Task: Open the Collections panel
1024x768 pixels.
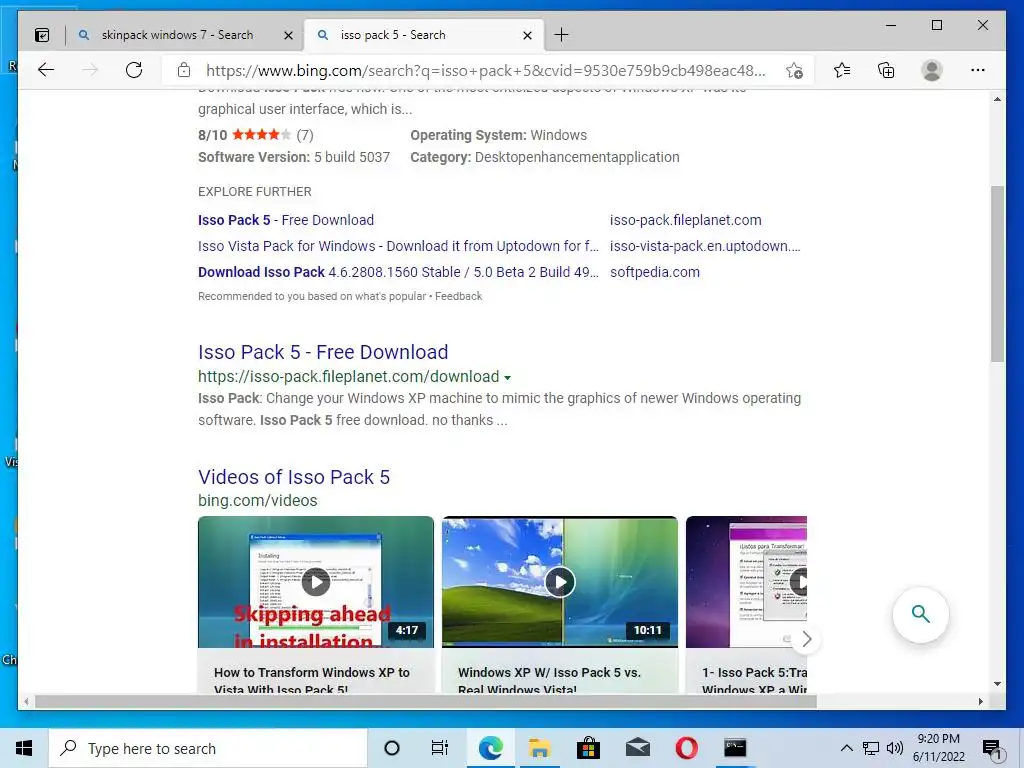Action: click(886, 70)
